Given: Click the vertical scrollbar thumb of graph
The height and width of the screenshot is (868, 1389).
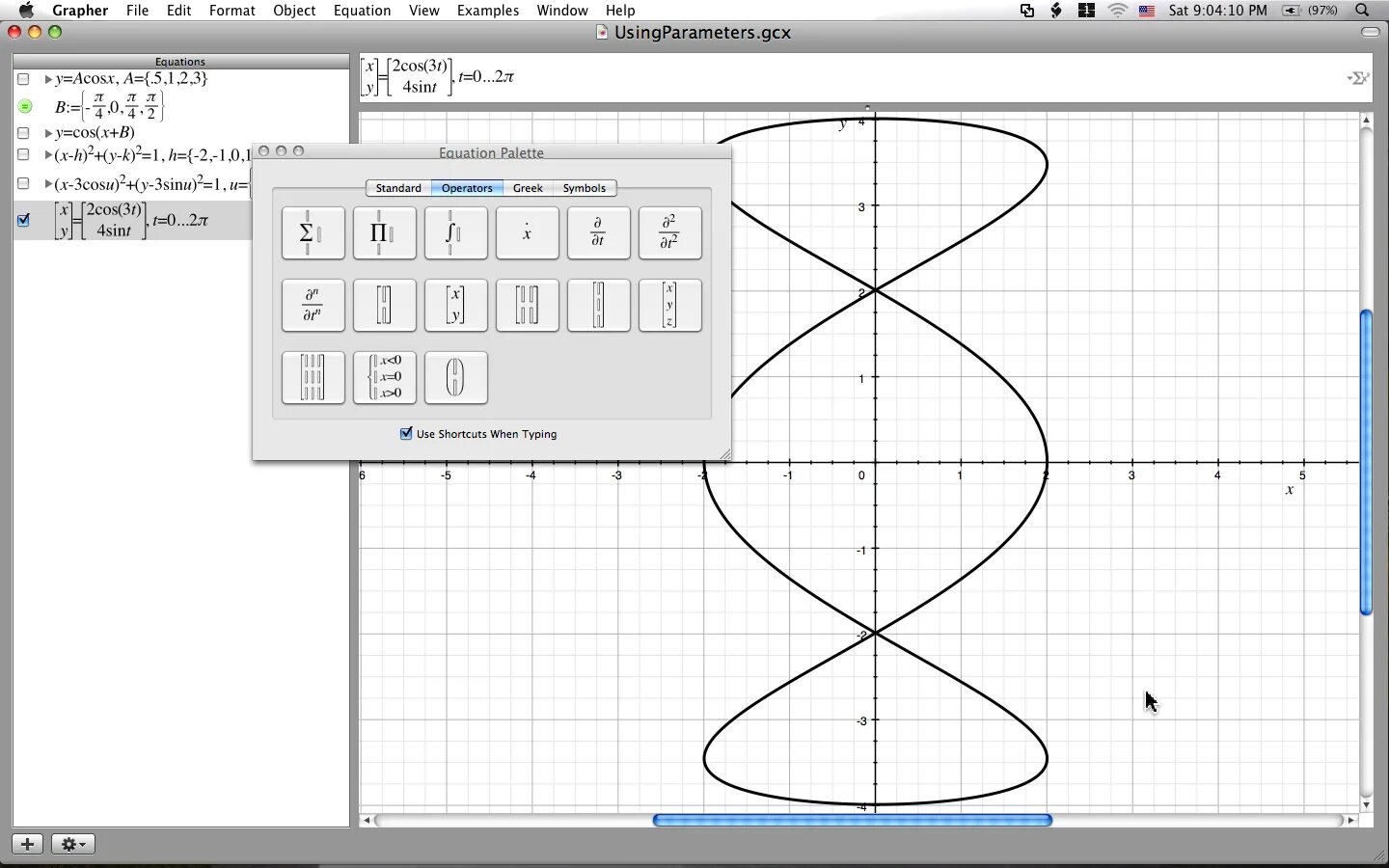Looking at the screenshot, I should (1366, 463).
